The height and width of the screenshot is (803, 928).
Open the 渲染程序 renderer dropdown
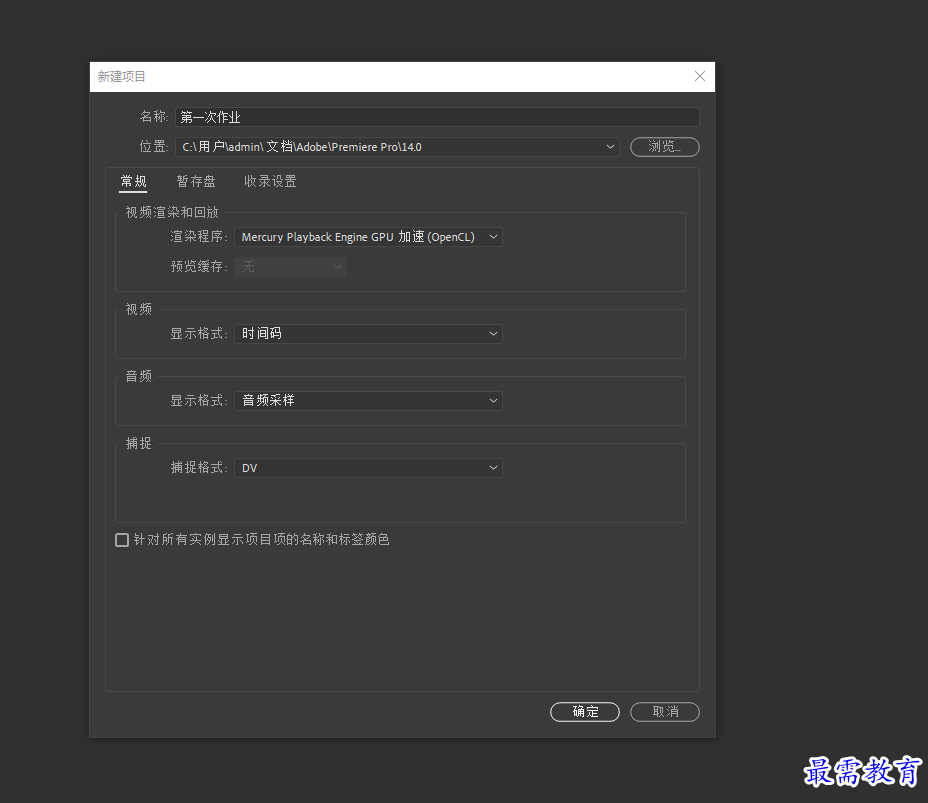[x=368, y=237]
